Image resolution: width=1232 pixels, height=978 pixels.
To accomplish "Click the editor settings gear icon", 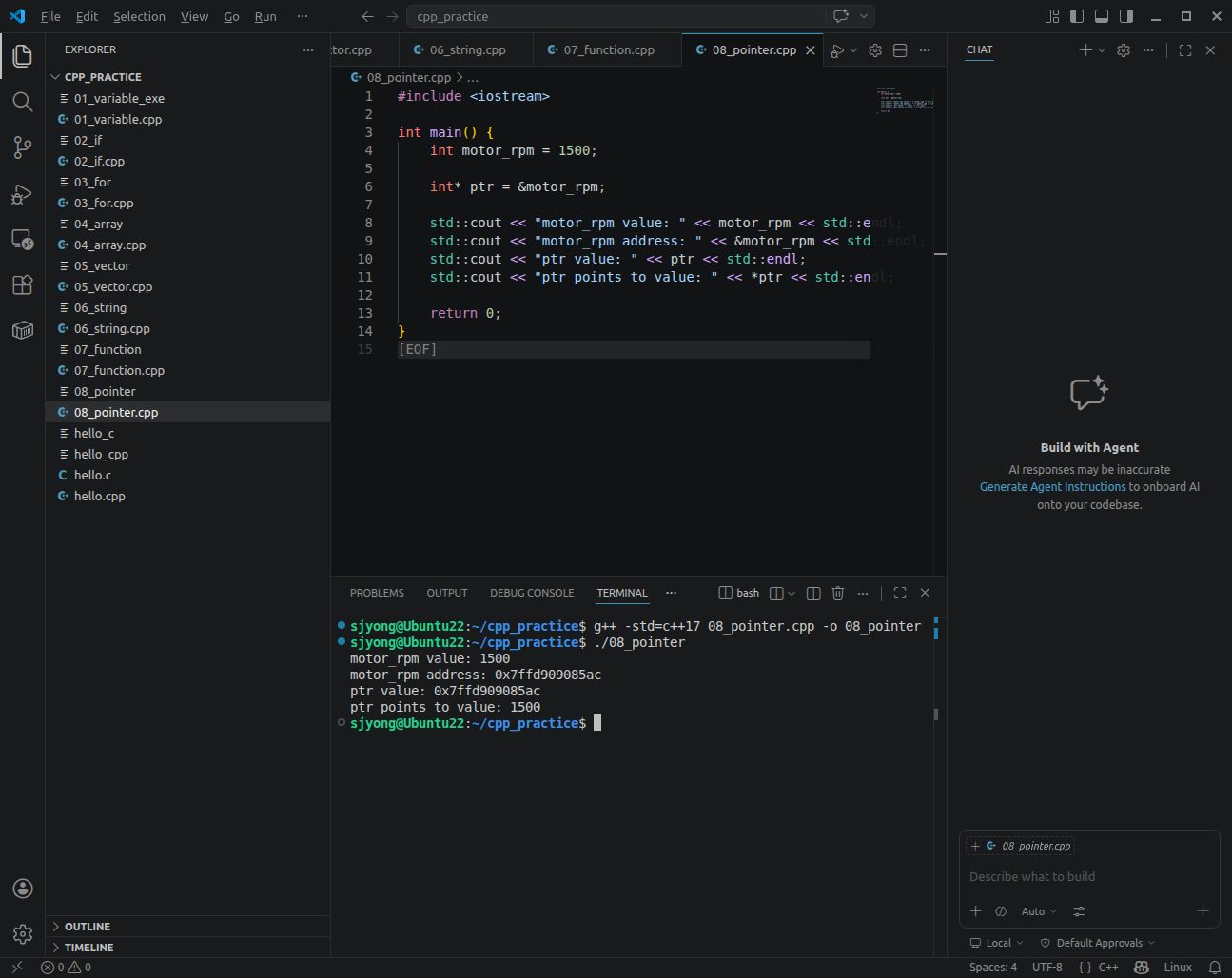I will [x=875, y=50].
